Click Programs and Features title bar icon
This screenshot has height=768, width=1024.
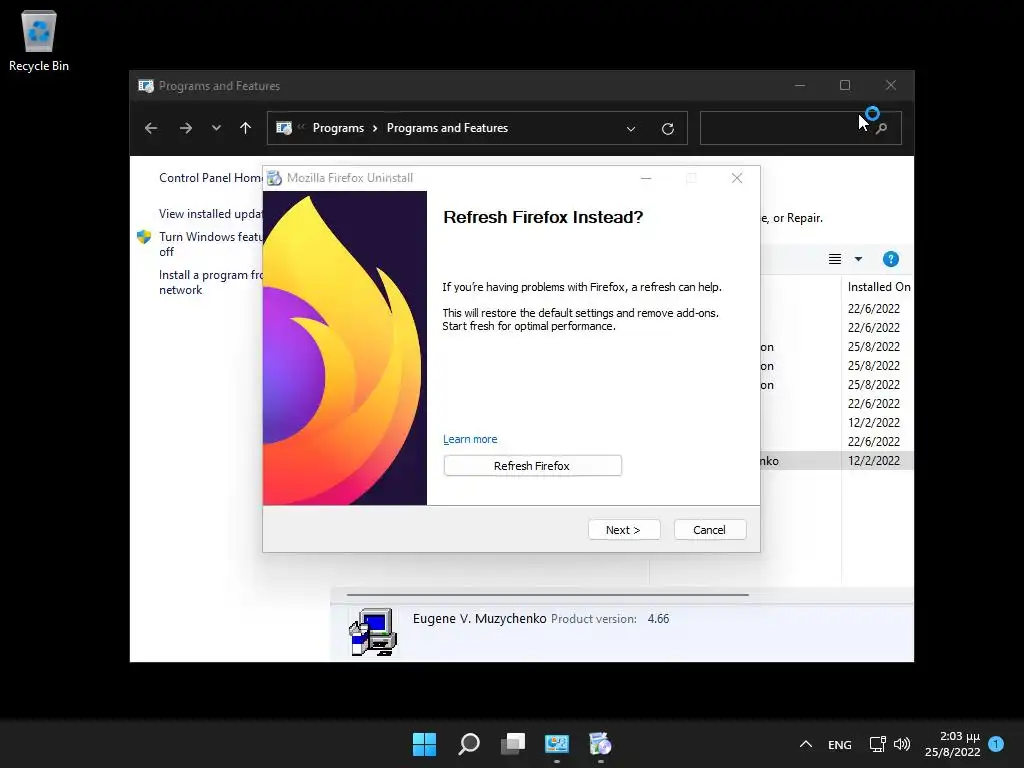(x=146, y=86)
